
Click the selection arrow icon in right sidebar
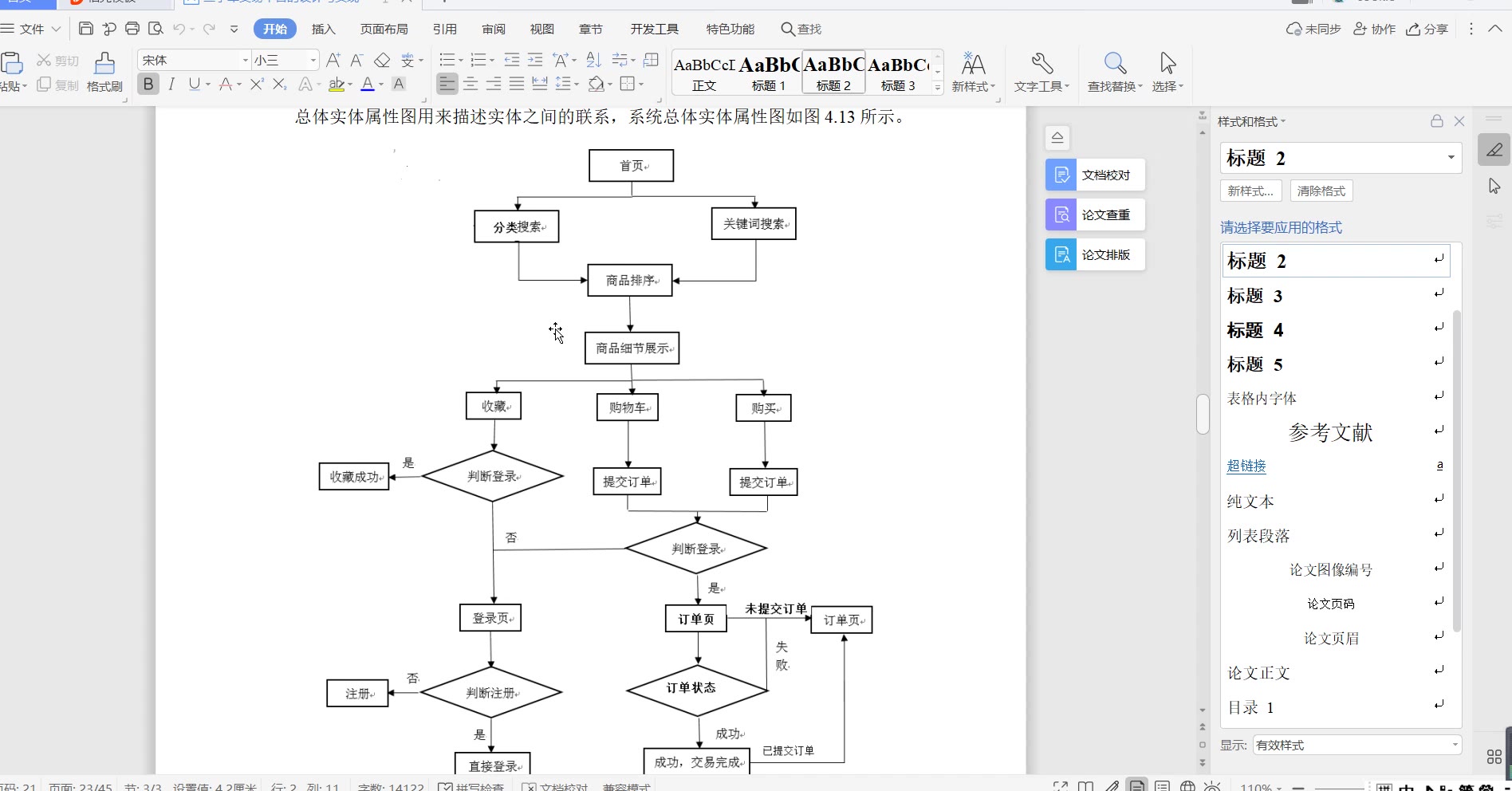[x=1494, y=186]
